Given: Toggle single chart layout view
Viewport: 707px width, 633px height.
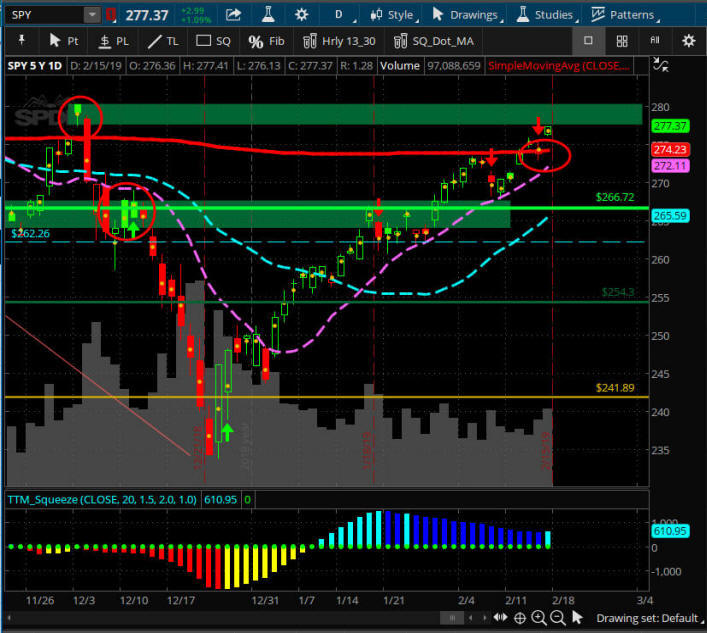Looking at the screenshot, I should 588,41.
